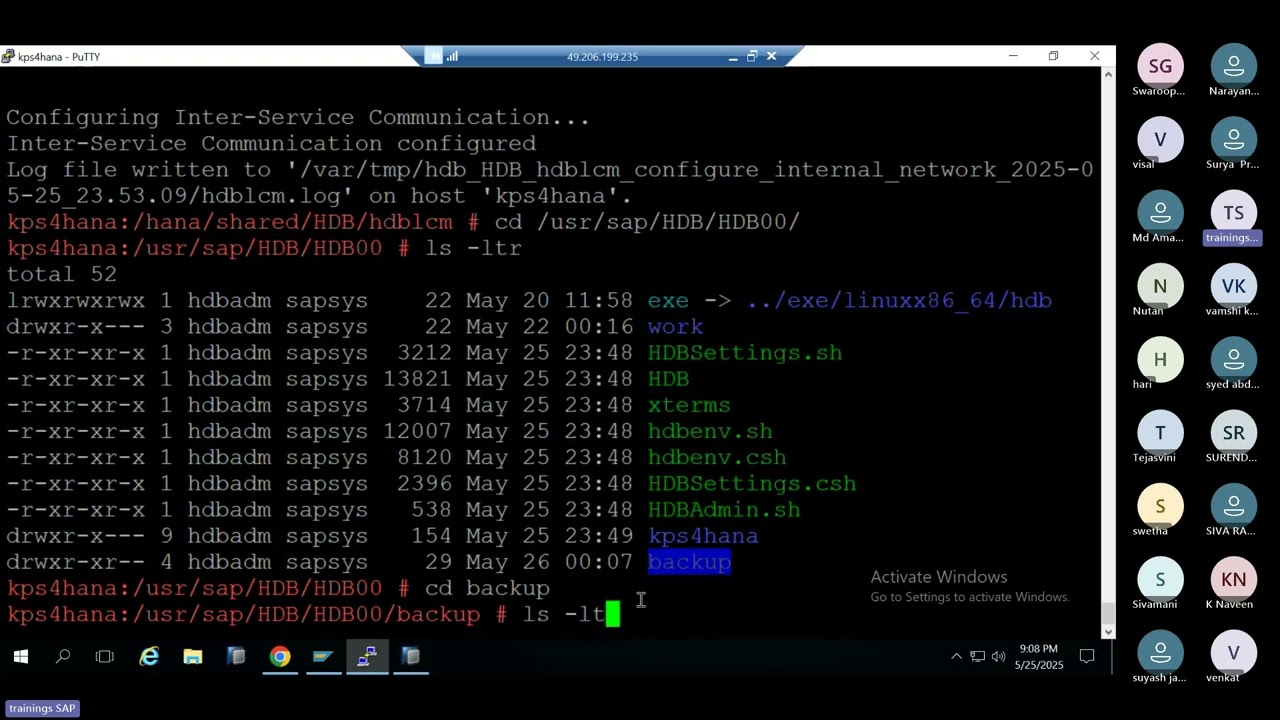1280x720 pixels.
Task: Click the 'kps4hana' directory entry in listing
Action: pos(703,536)
